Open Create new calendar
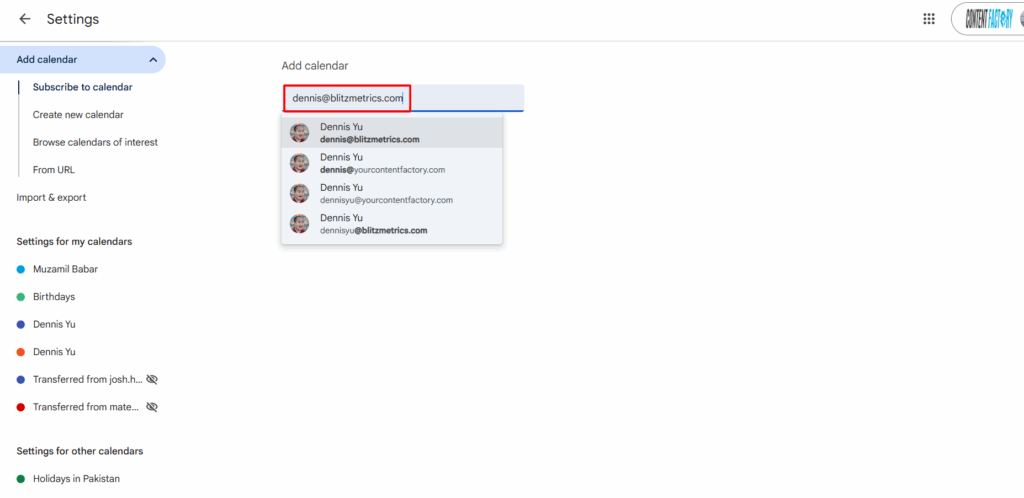This screenshot has width=1024, height=498. coord(78,115)
